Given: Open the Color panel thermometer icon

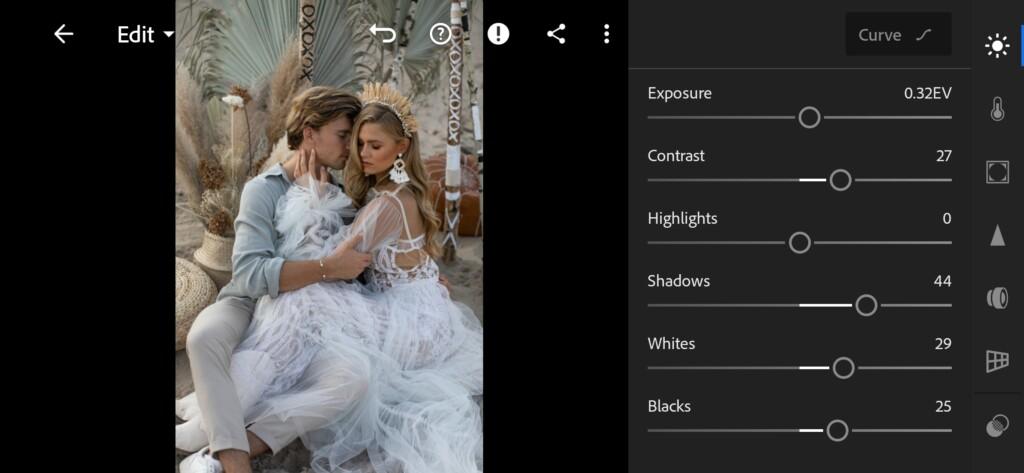Looking at the screenshot, I should (997, 109).
